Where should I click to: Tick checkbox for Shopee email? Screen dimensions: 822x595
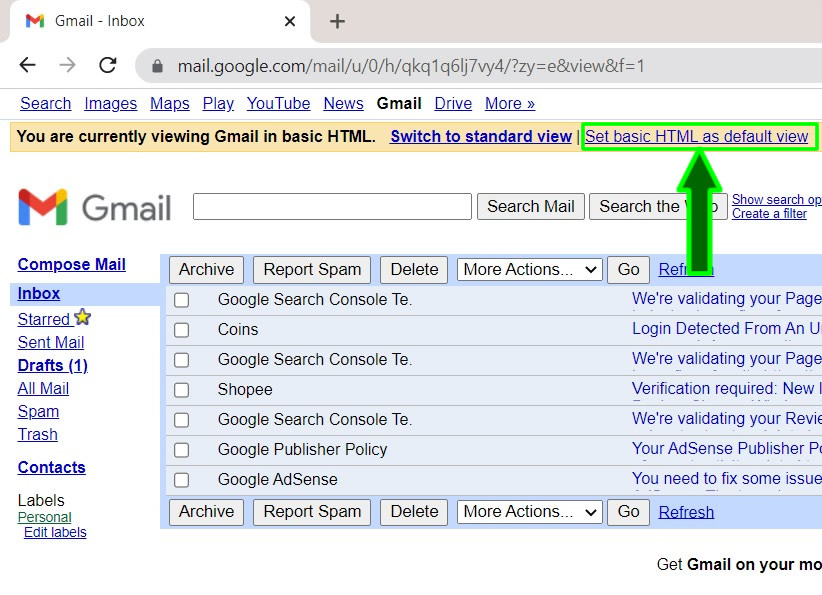click(181, 390)
